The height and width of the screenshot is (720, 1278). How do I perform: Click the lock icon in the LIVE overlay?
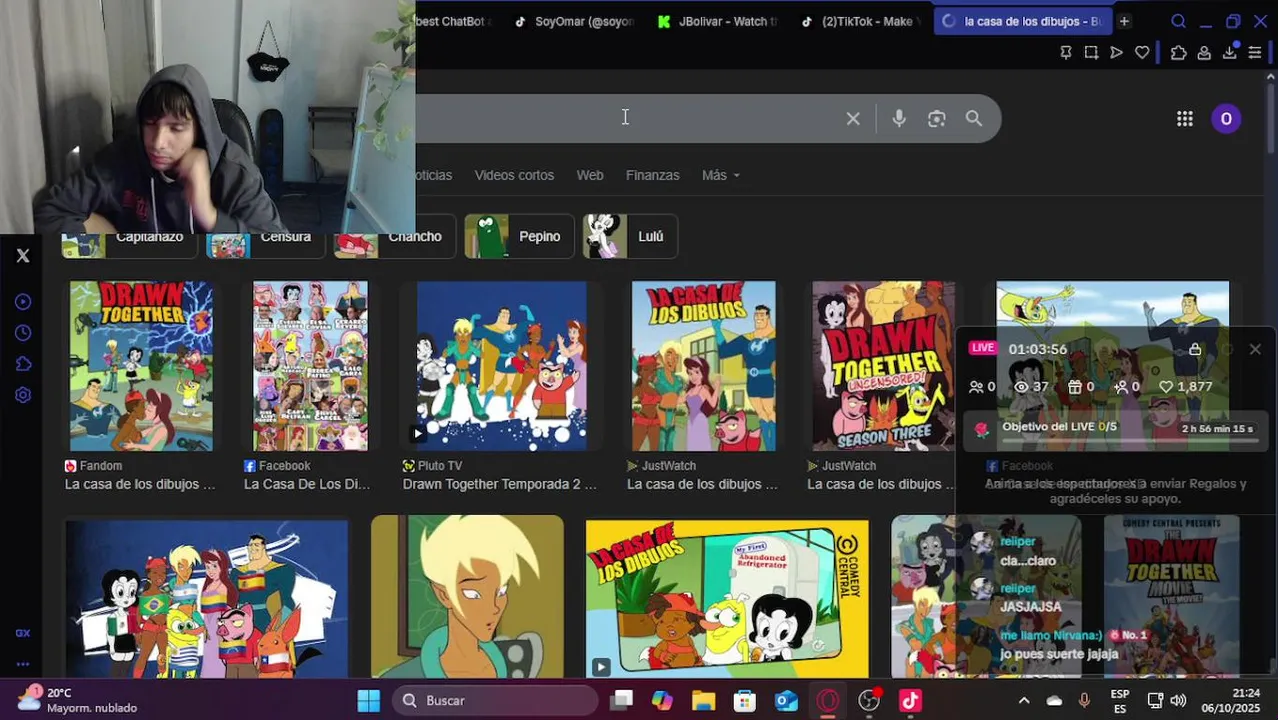[x=1195, y=349]
